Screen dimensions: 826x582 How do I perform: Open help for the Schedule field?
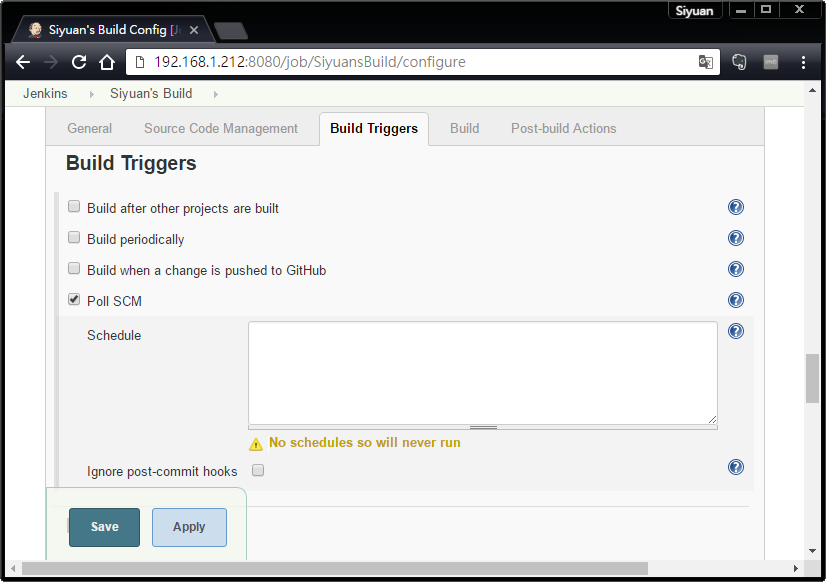(x=736, y=330)
